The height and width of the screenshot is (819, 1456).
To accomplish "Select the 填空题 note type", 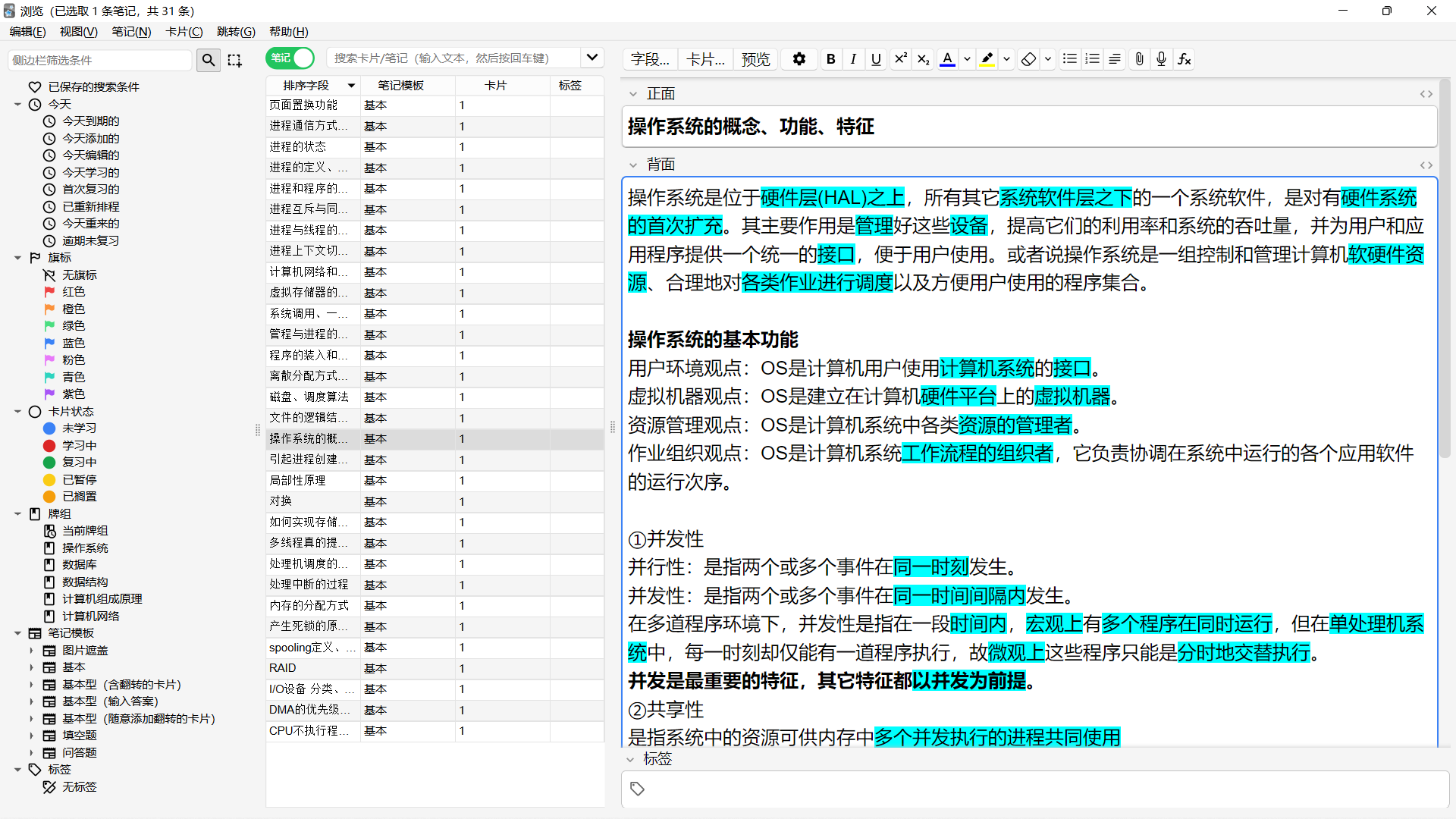I will coord(79,736).
